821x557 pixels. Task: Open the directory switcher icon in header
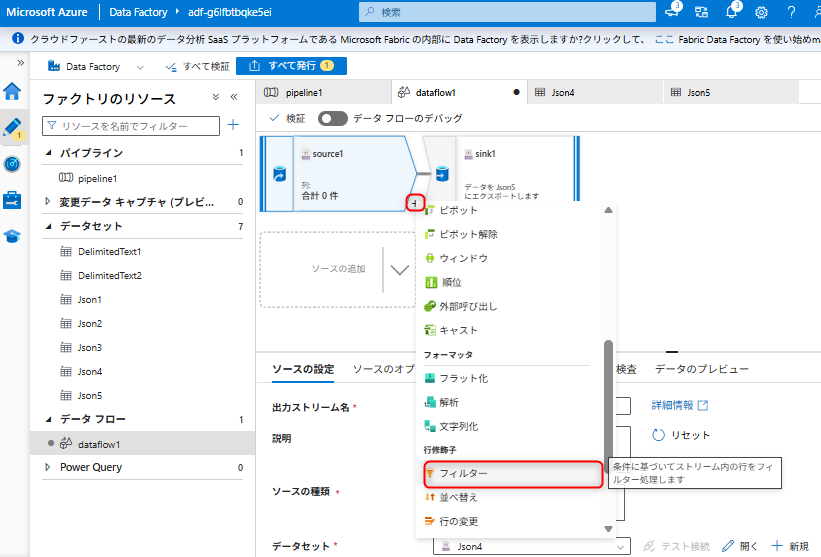coord(702,12)
